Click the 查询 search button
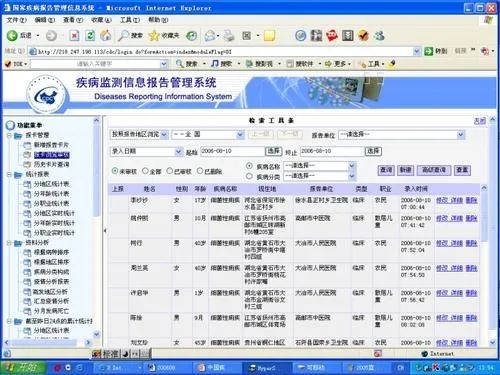The image size is (500, 375). pyautogui.click(x=386, y=170)
